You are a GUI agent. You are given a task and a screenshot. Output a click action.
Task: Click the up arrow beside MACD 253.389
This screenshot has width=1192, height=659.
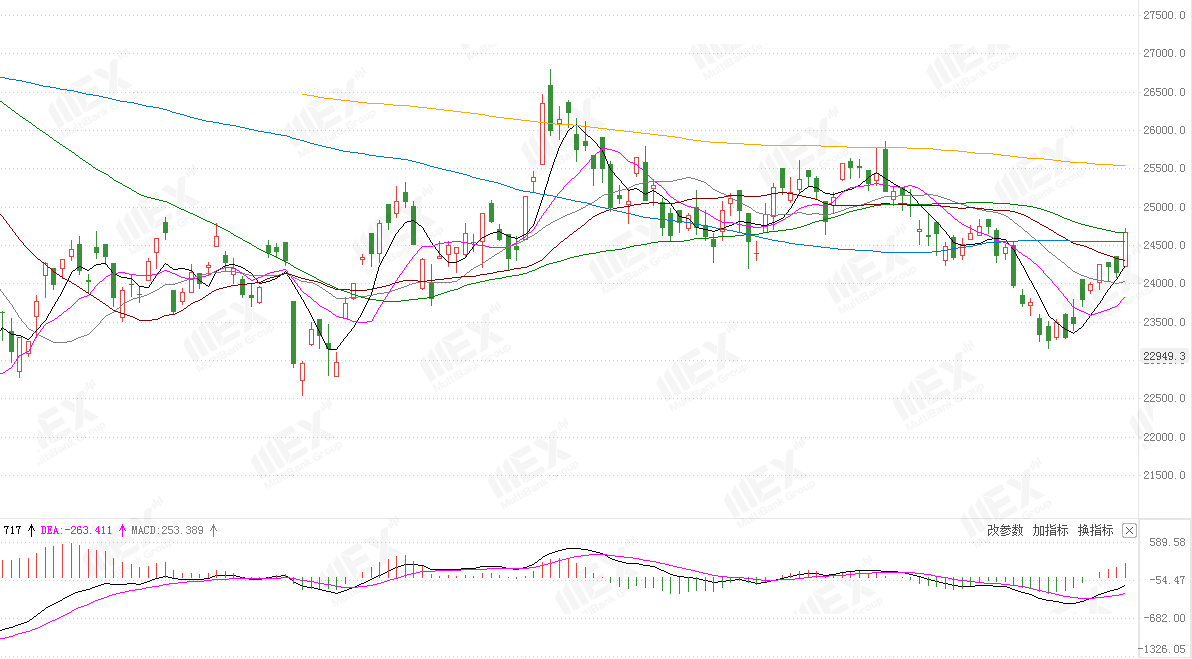[214, 531]
